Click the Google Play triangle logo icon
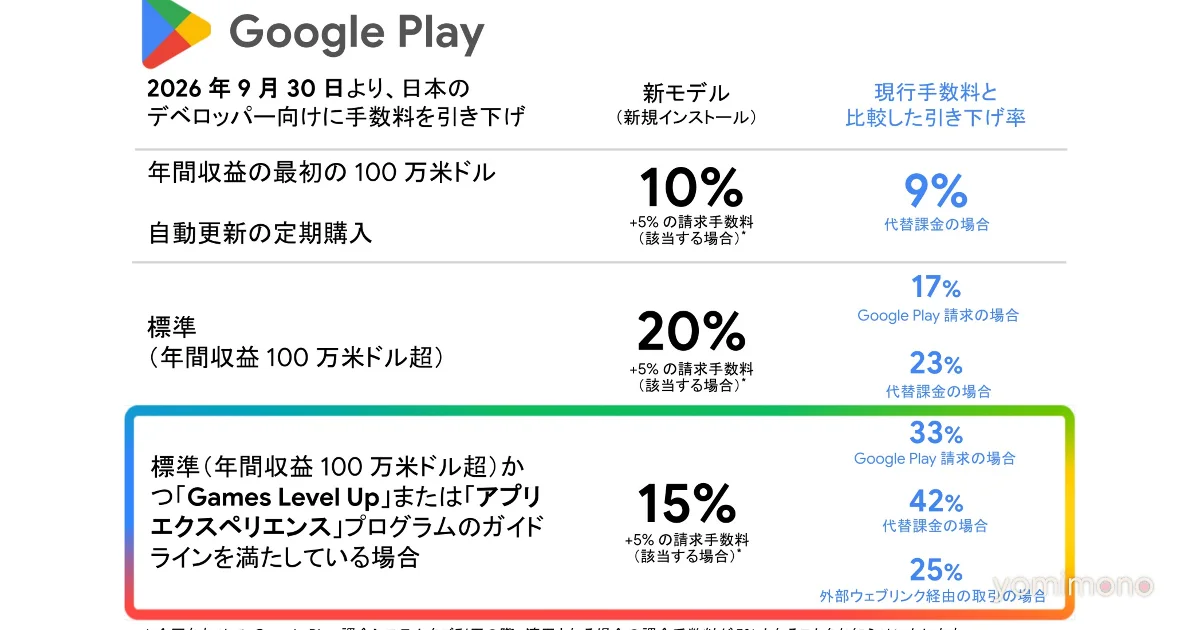The image size is (1200, 630). point(175,32)
